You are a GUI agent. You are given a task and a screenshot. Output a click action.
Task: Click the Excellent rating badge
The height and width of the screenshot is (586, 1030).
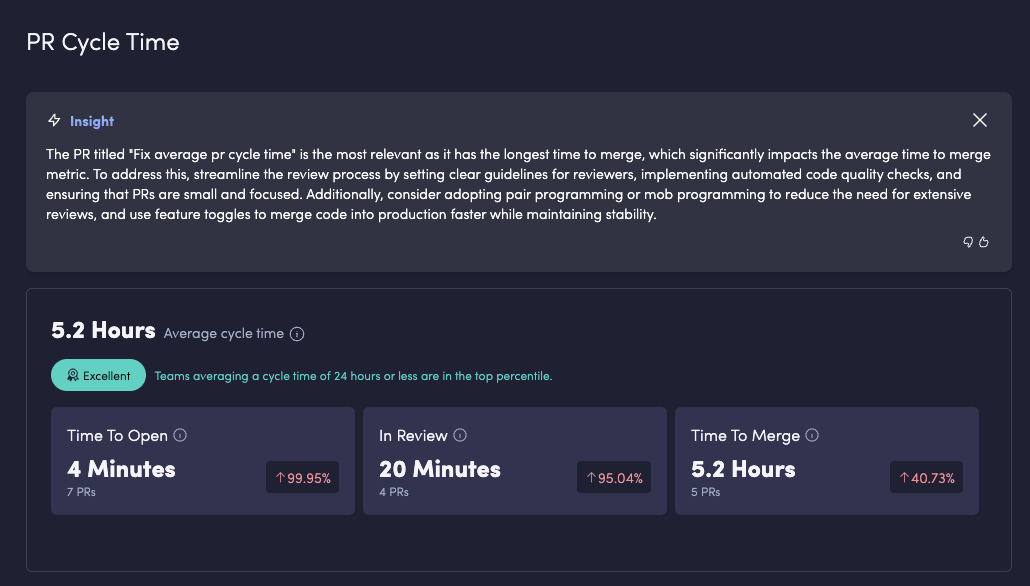click(x=99, y=376)
